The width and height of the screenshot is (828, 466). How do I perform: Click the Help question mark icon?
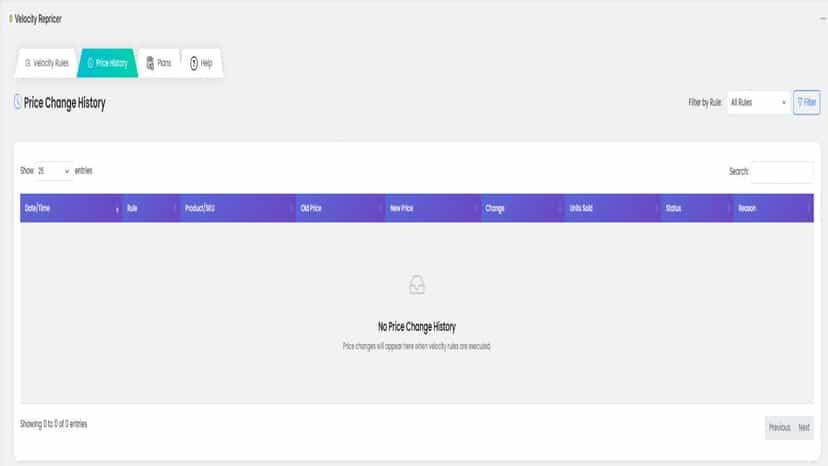pos(194,63)
